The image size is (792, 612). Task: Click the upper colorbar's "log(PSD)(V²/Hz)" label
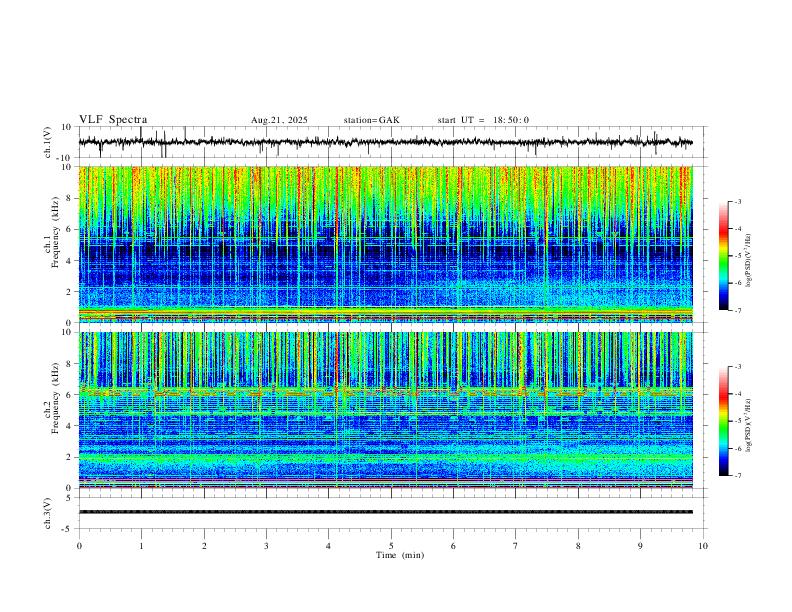coord(749,260)
